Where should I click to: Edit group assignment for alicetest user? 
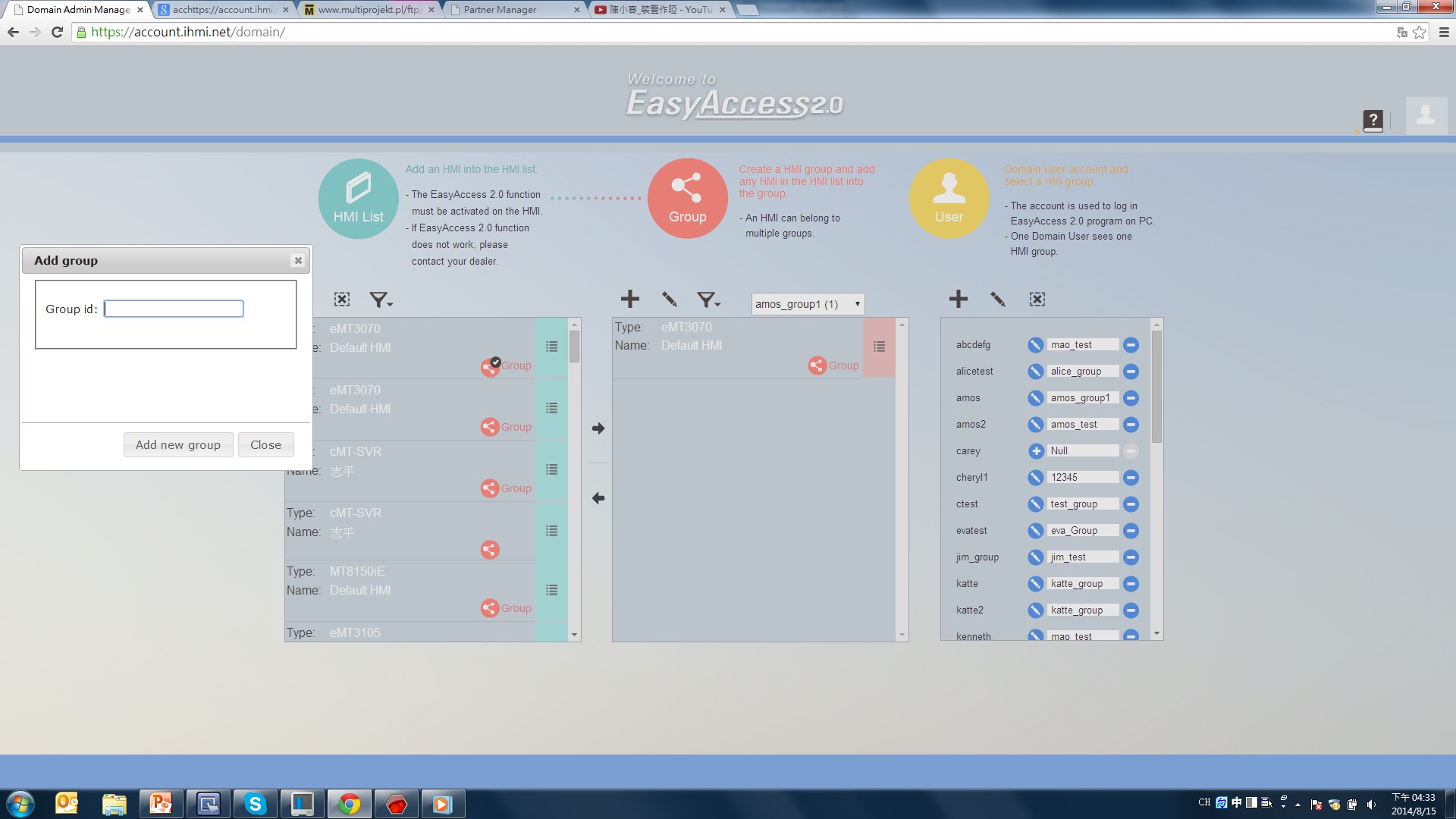point(1035,372)
